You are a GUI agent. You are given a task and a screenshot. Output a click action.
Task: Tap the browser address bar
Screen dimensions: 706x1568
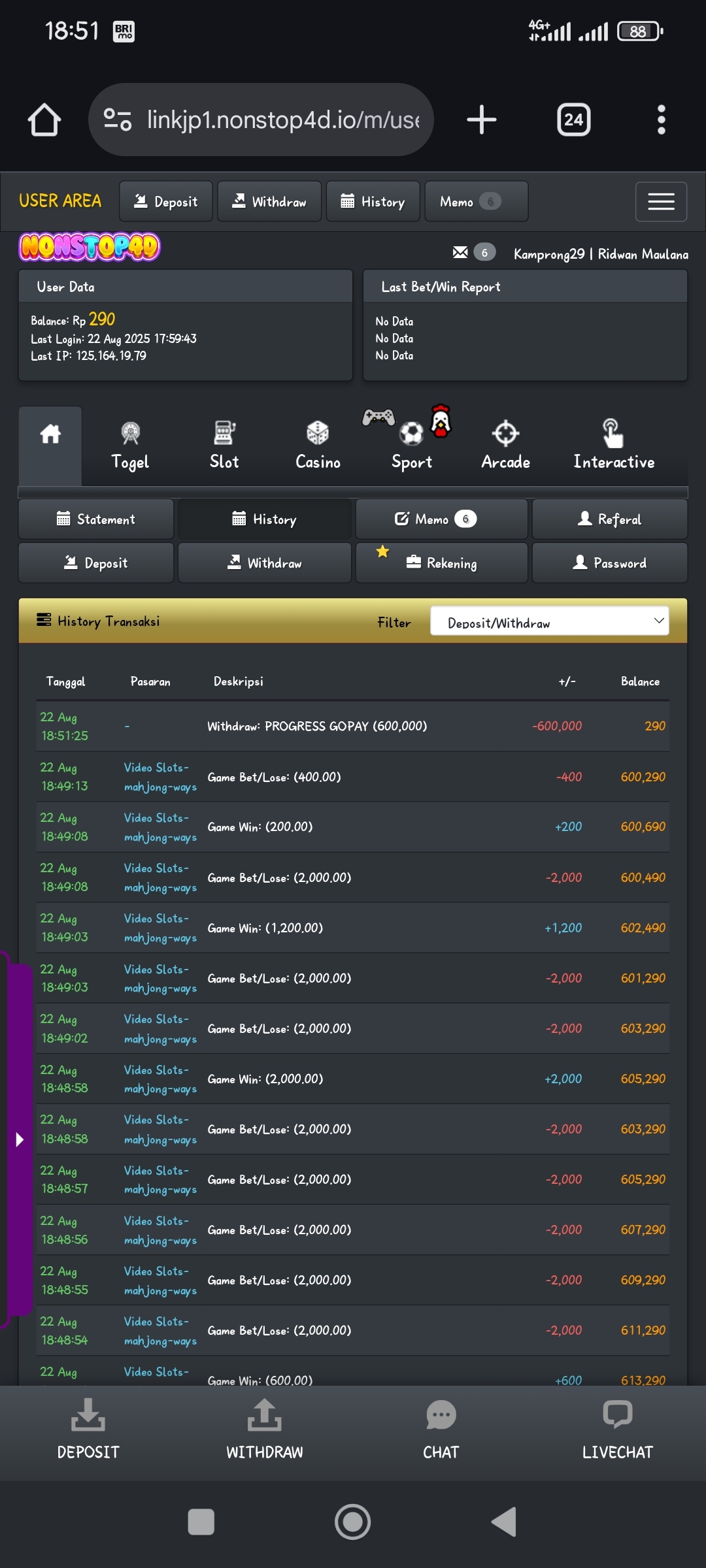click(261, 120)
